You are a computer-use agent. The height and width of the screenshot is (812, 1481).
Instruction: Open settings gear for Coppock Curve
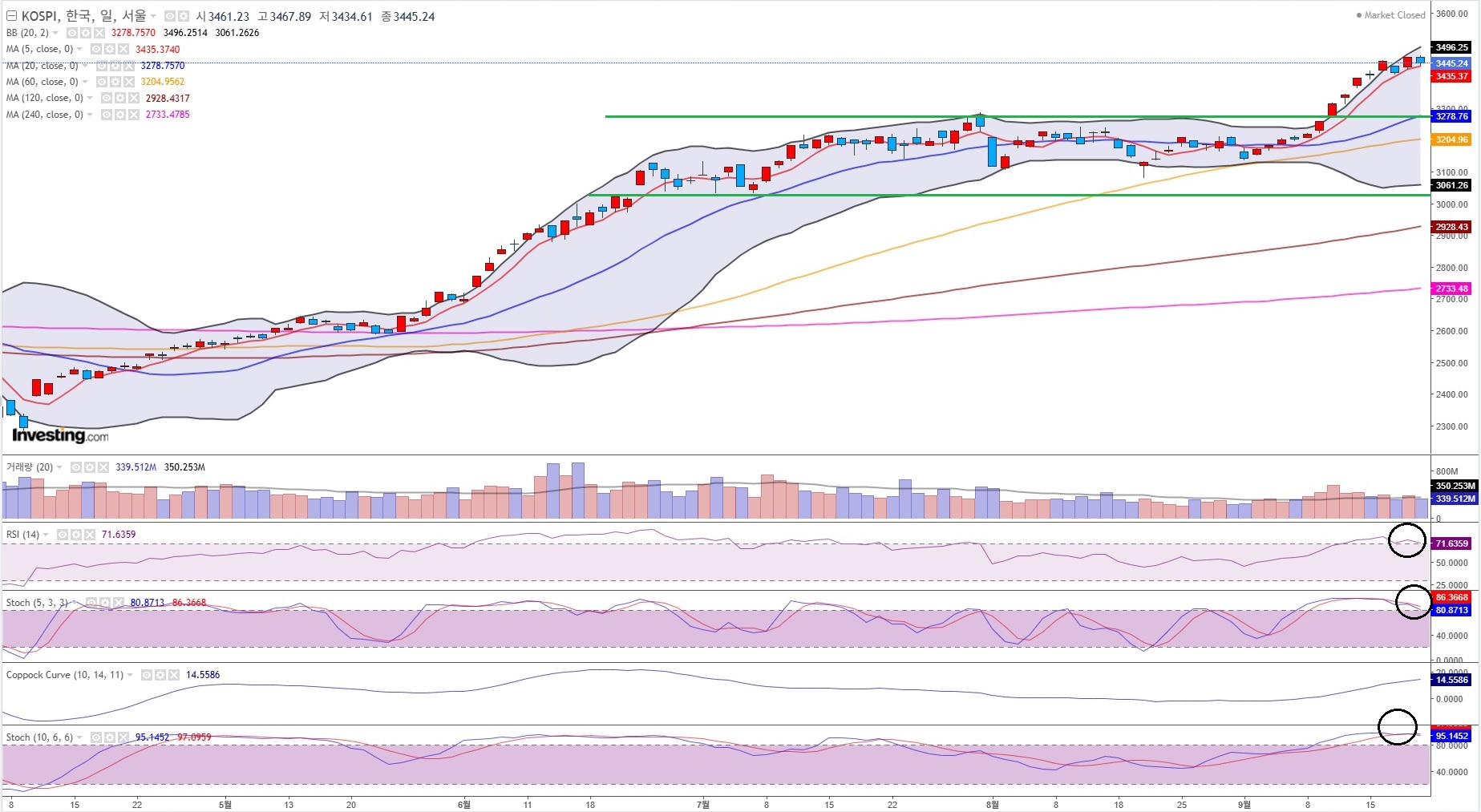[160, 675]
